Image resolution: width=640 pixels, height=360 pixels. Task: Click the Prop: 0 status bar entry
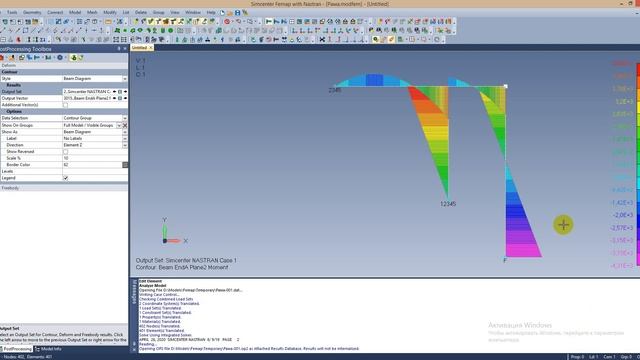[x=577, y=357]
